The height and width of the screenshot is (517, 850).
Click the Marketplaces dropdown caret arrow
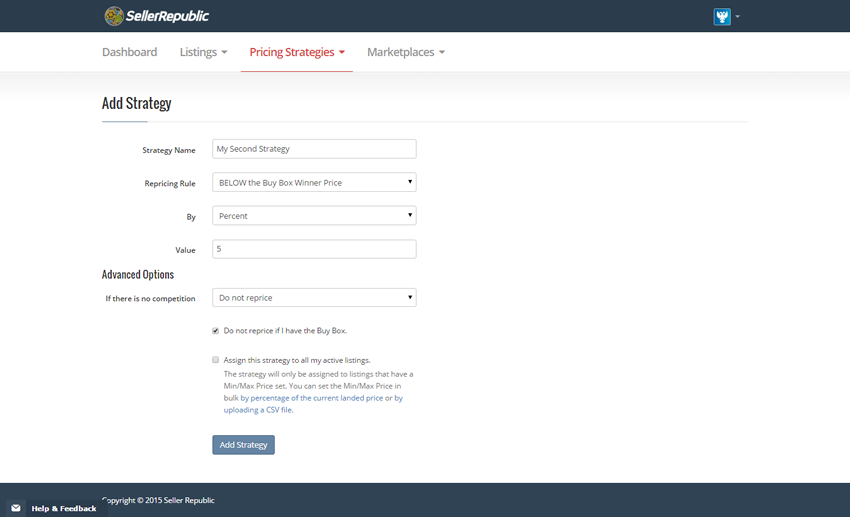click(x=442, y=52)
